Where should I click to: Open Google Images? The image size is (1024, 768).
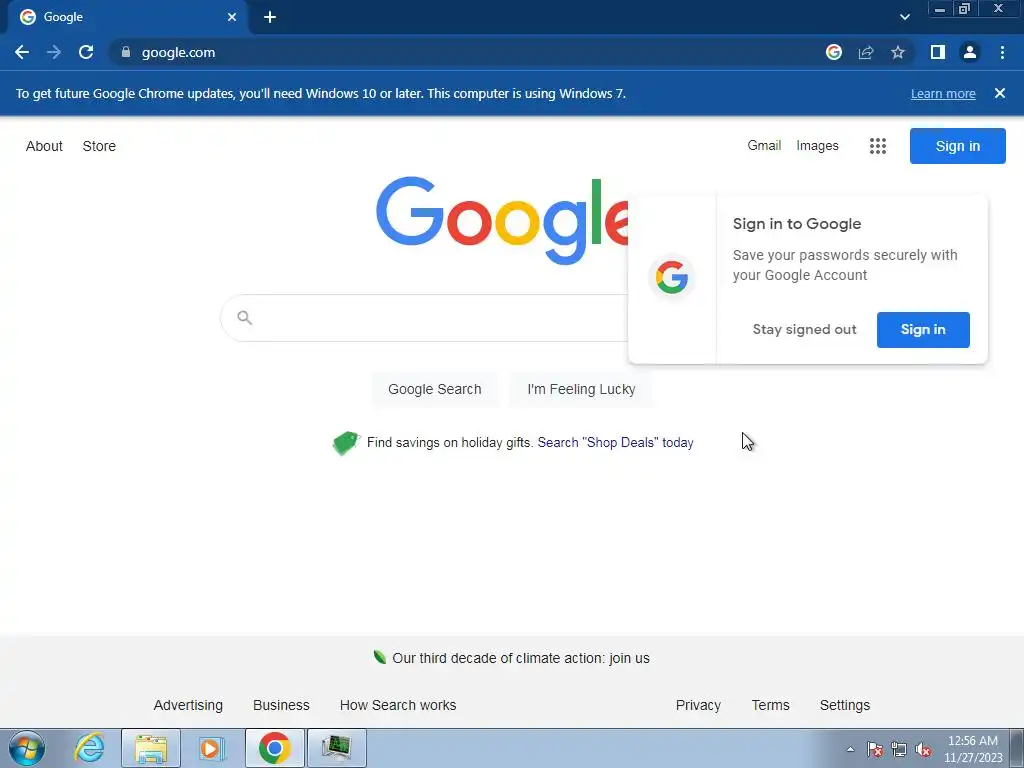click(x=817, y=146)
